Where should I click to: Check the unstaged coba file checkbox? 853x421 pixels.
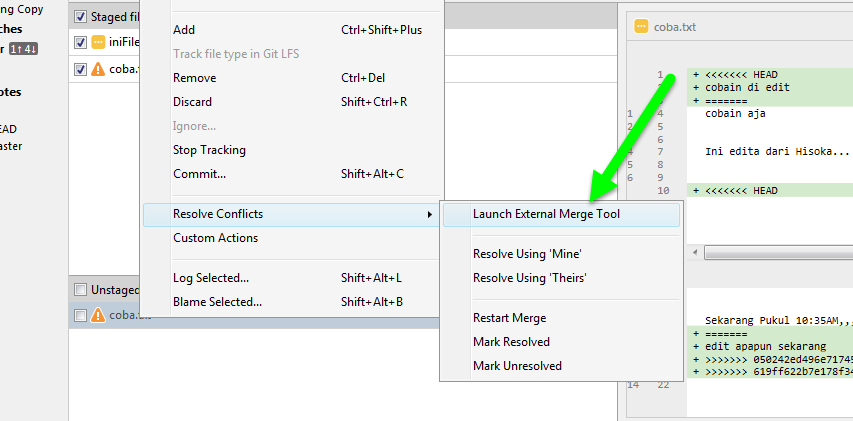click(80, 315)
